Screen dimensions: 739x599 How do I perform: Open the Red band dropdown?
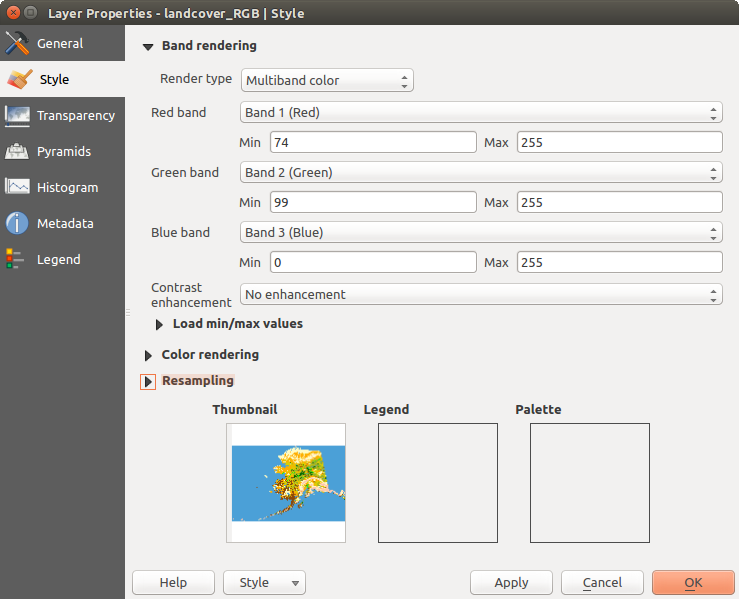[480, 113]
